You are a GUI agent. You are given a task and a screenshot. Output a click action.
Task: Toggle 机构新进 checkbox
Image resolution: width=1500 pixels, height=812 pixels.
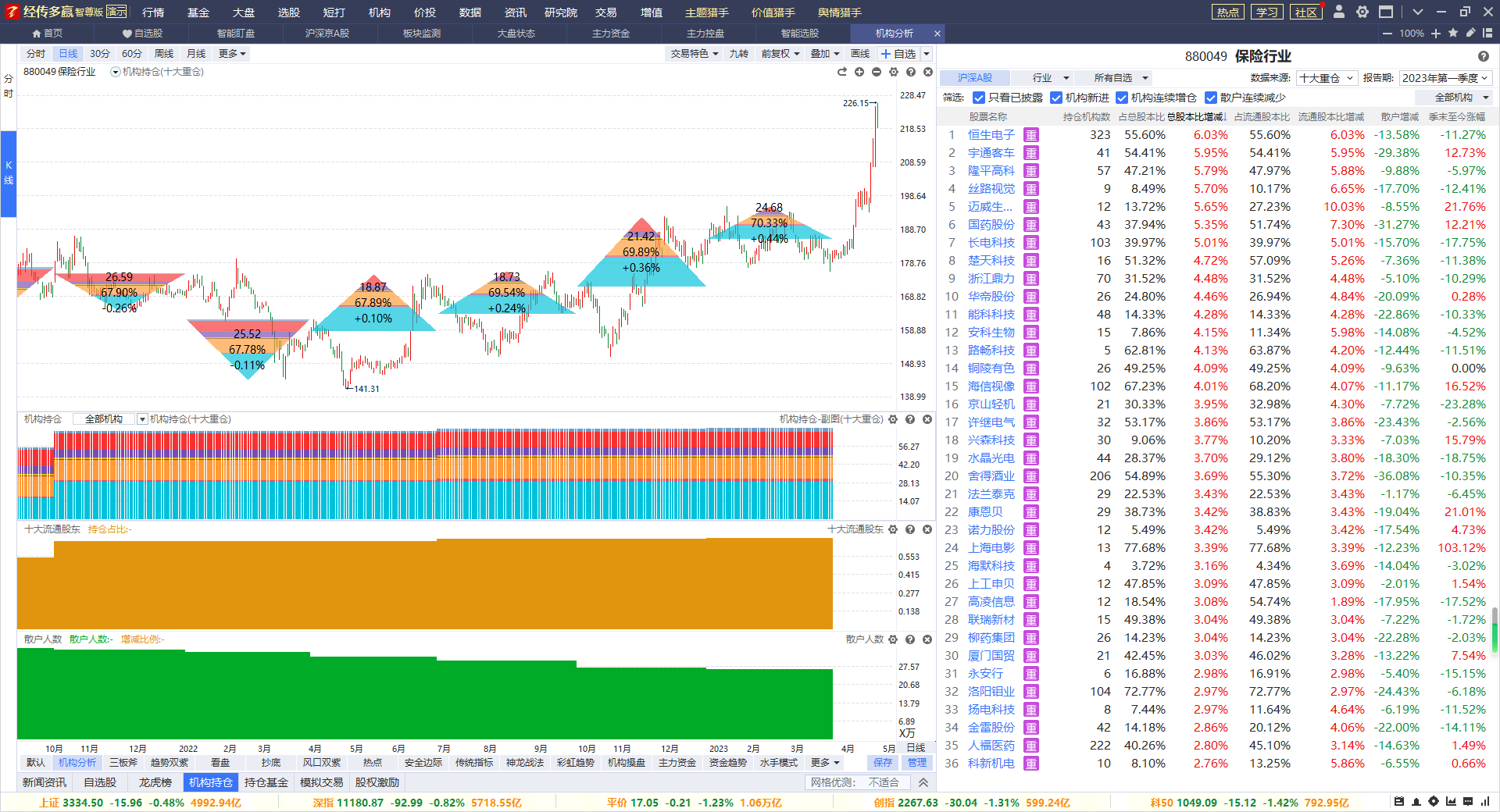1056,98
